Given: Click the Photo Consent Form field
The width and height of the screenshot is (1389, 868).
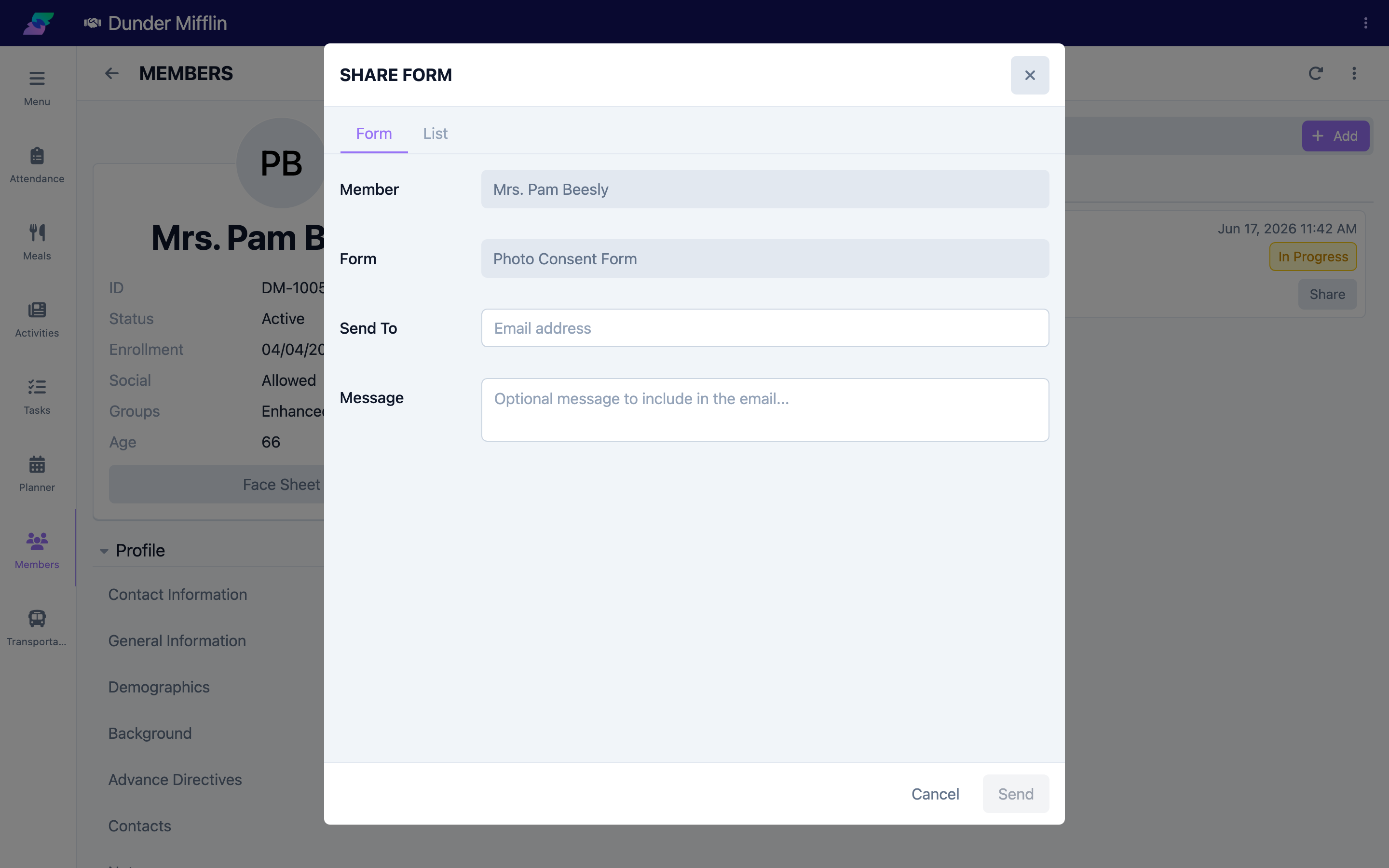Looking at the screenshot, I should (764, 258).
